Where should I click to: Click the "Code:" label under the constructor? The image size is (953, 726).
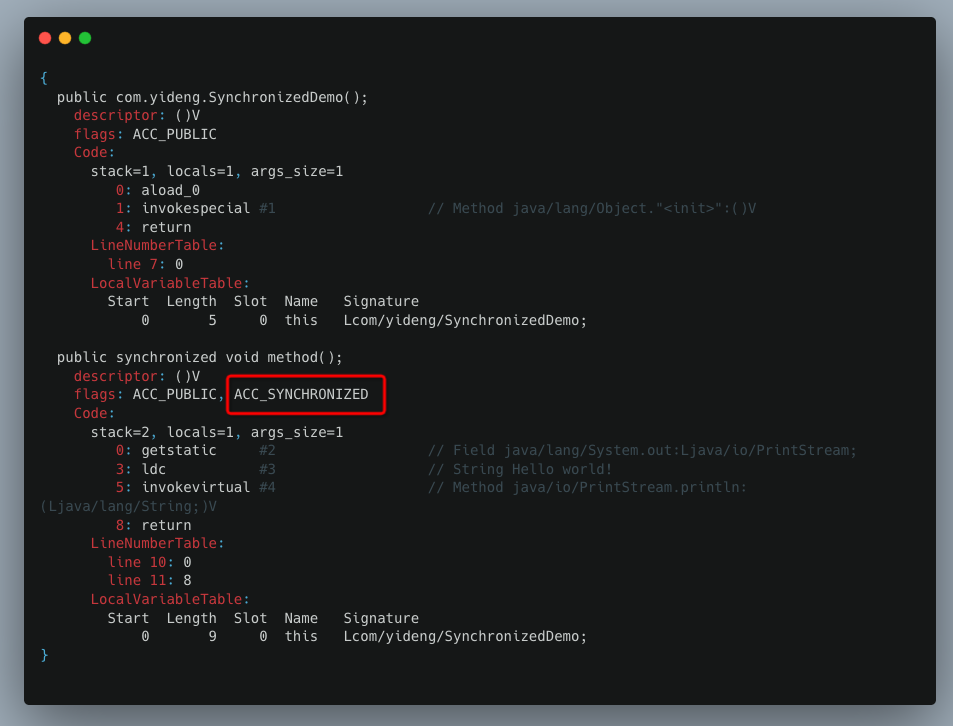tap(94, 152)
